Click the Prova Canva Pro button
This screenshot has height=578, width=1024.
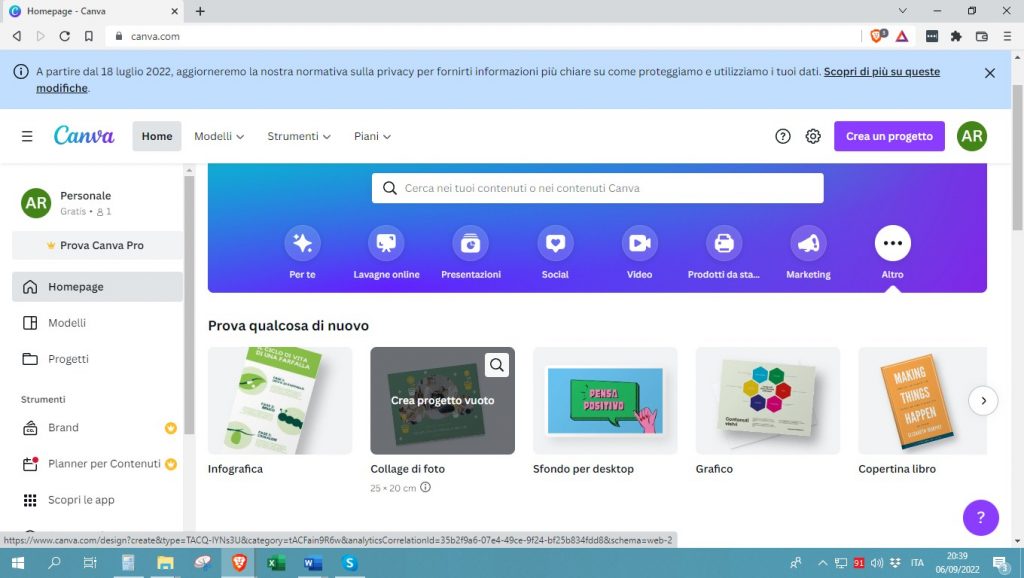(x=97, y=245)
